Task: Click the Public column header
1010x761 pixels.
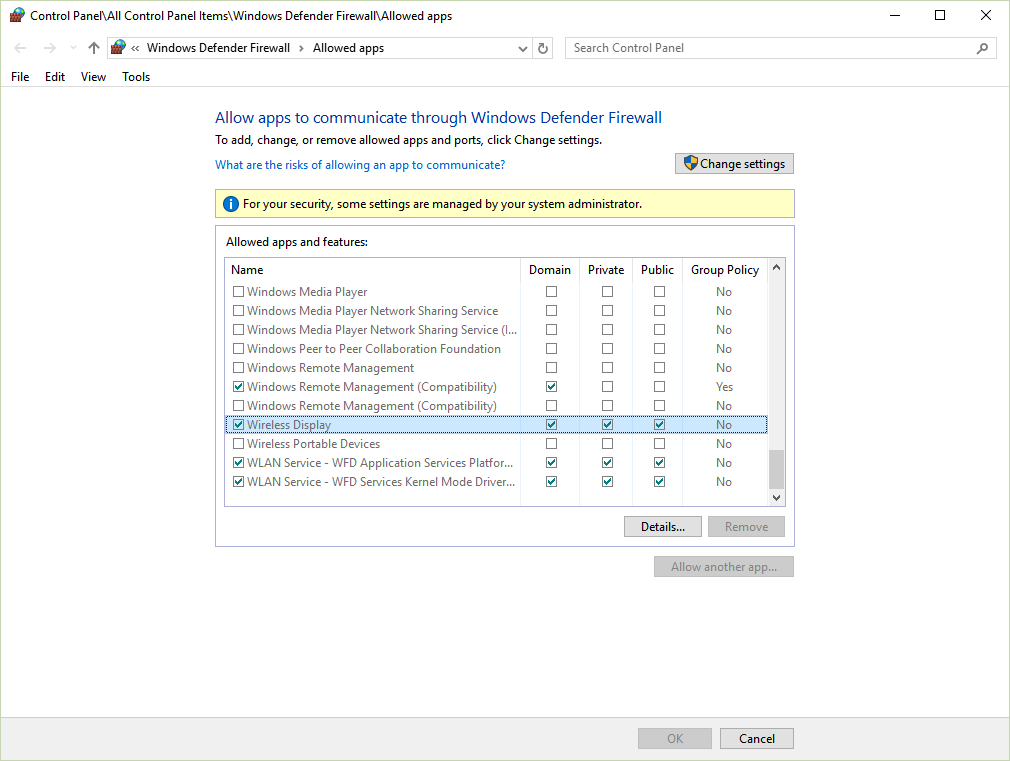Action: pos(657,270)
